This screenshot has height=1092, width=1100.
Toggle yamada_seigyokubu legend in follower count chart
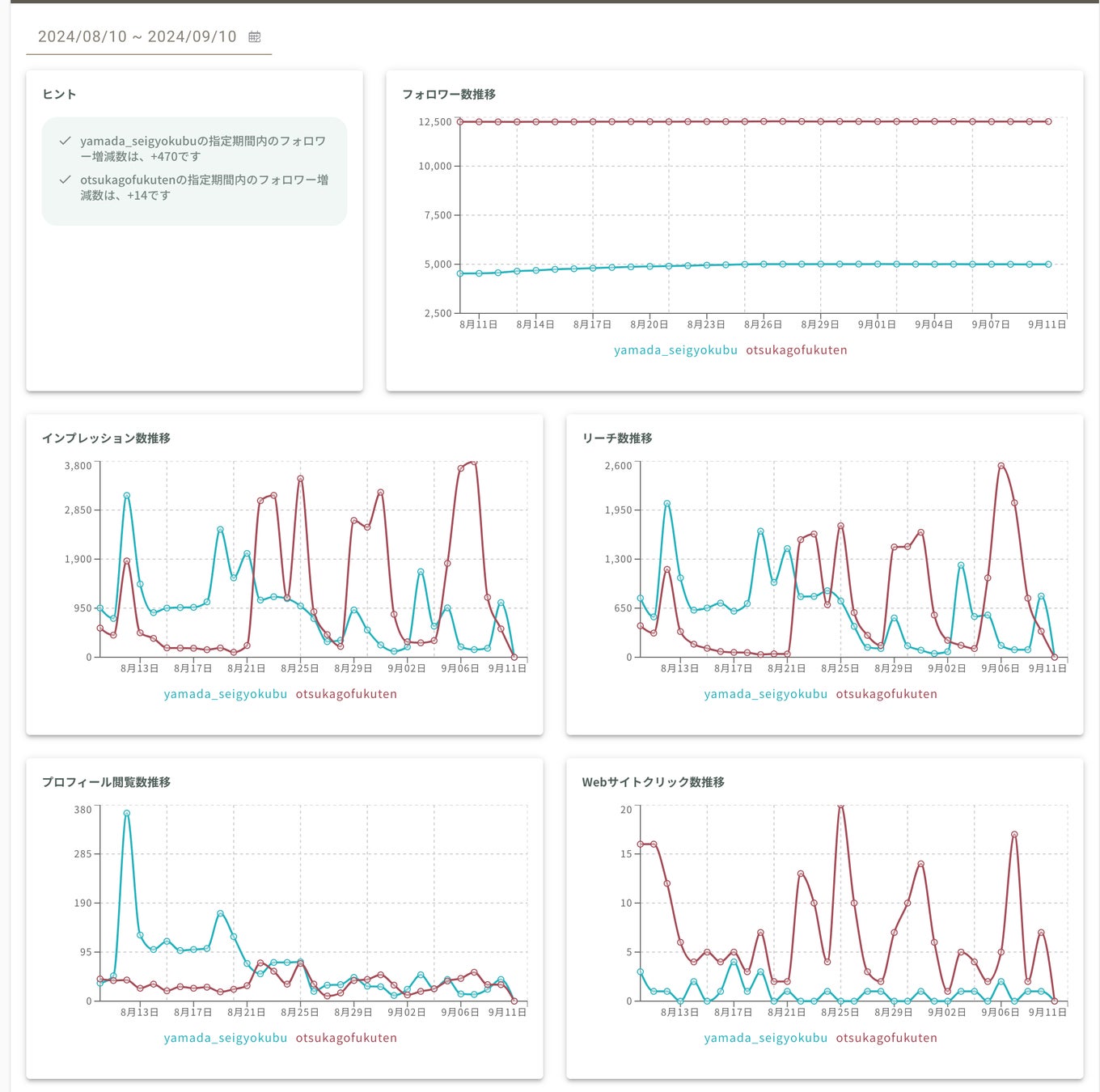[x=675, y=350]
